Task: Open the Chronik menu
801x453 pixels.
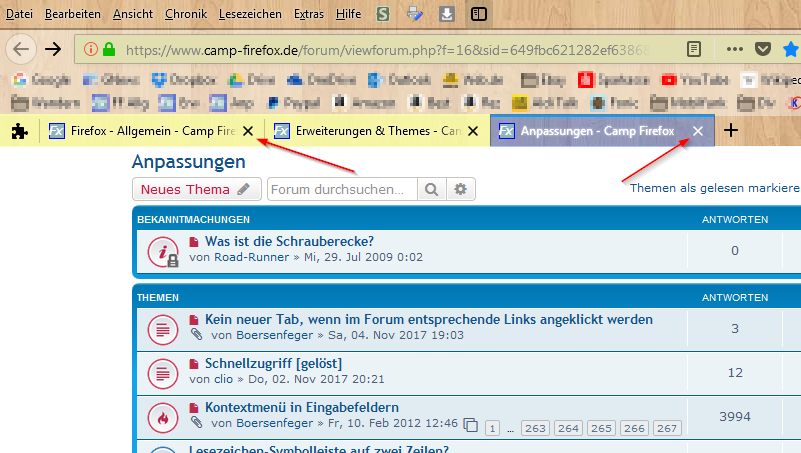Action: point(186,14)
